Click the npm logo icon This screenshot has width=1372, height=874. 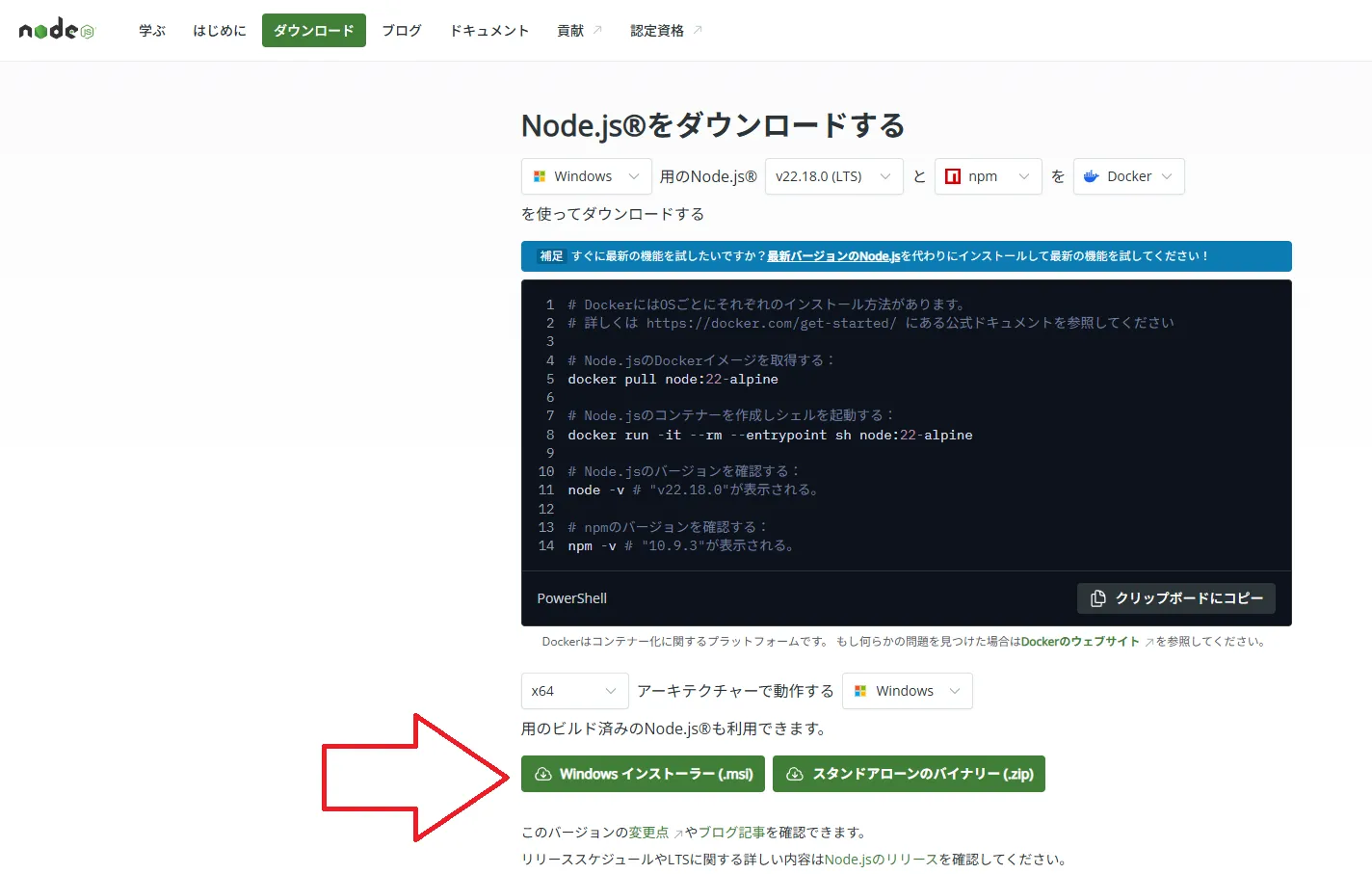pyautogui.click(x=953, y=176)
